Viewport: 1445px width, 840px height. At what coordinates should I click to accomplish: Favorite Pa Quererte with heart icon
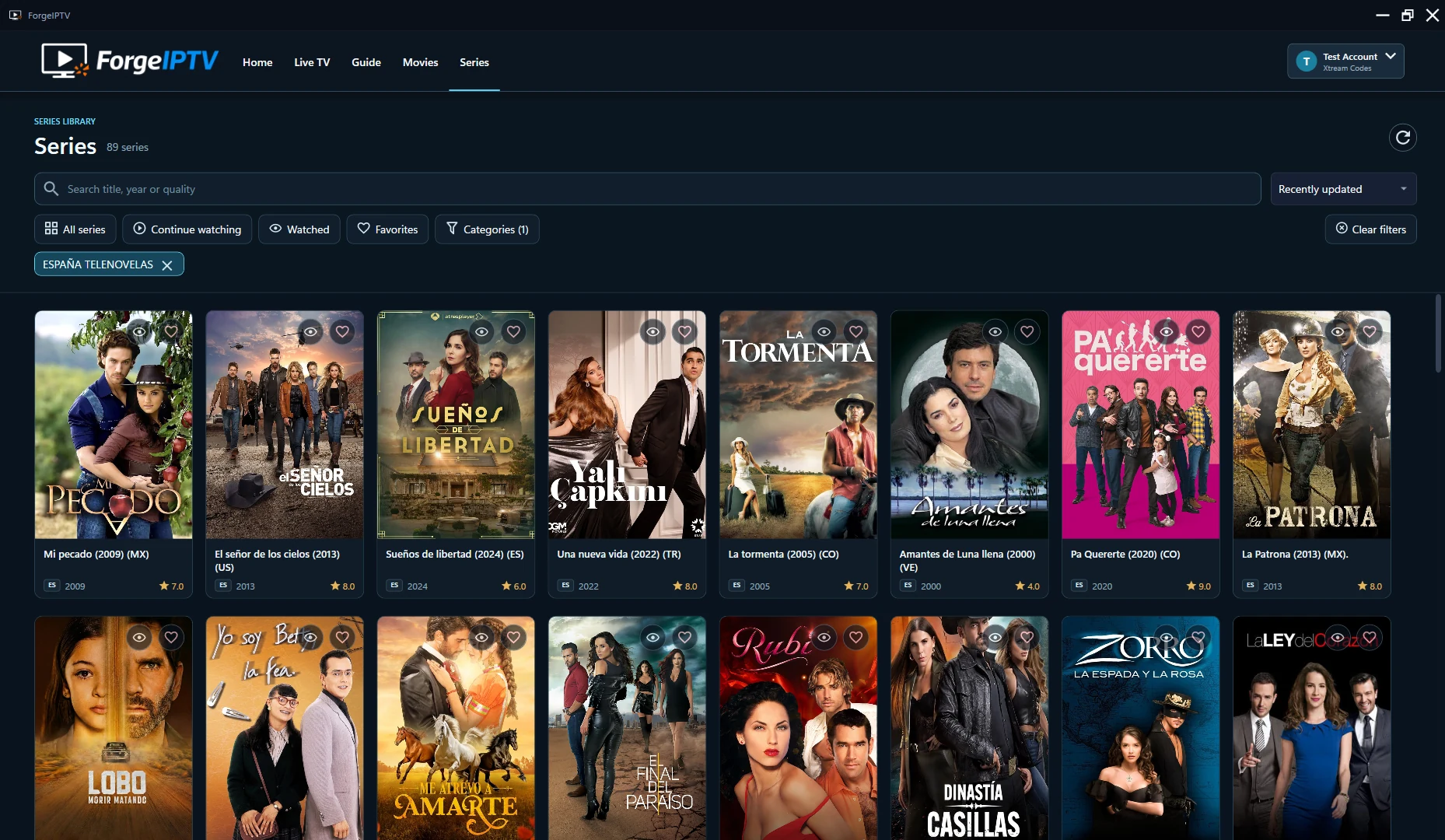[x=1198, y=331]
